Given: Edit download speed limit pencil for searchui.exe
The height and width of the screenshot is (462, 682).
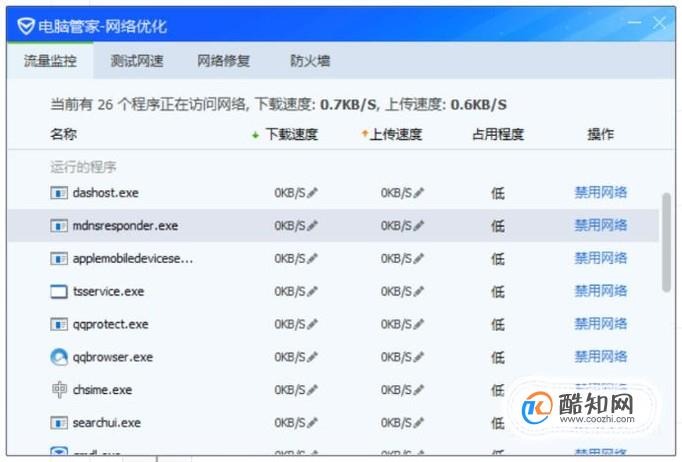Looking at the screenshot, I should tap(312, 423).
